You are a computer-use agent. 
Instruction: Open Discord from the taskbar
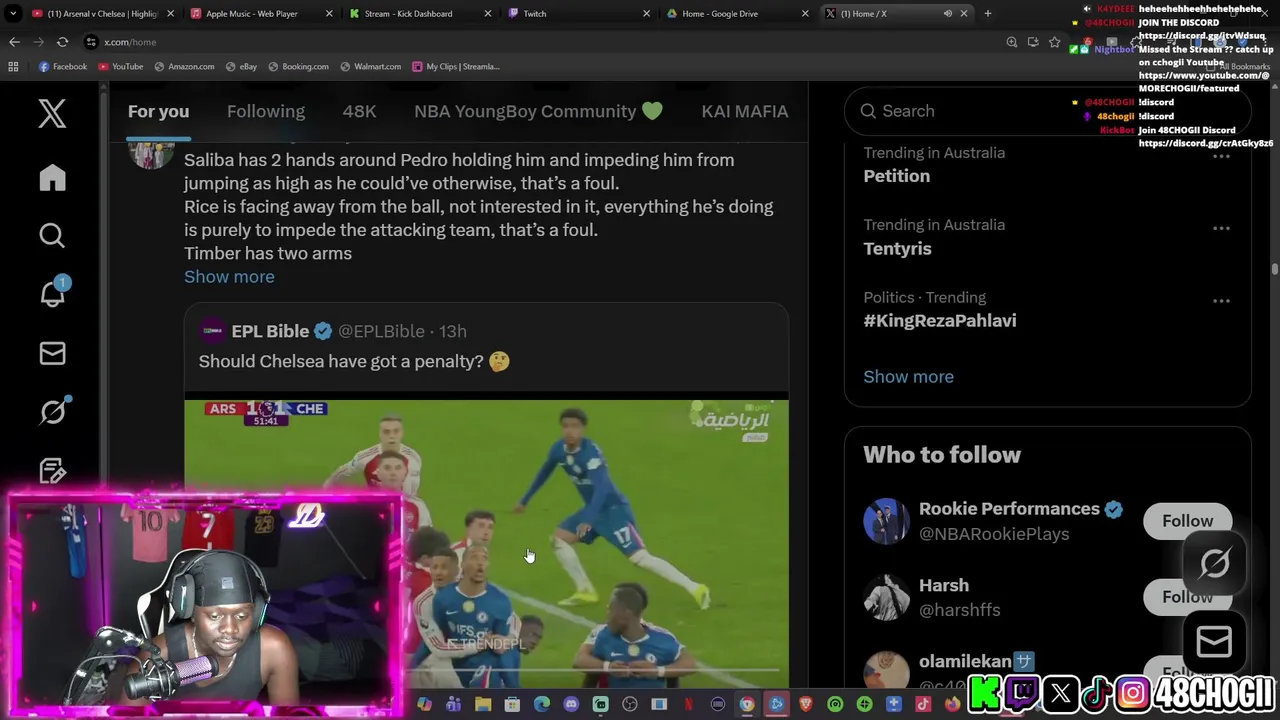571,705
